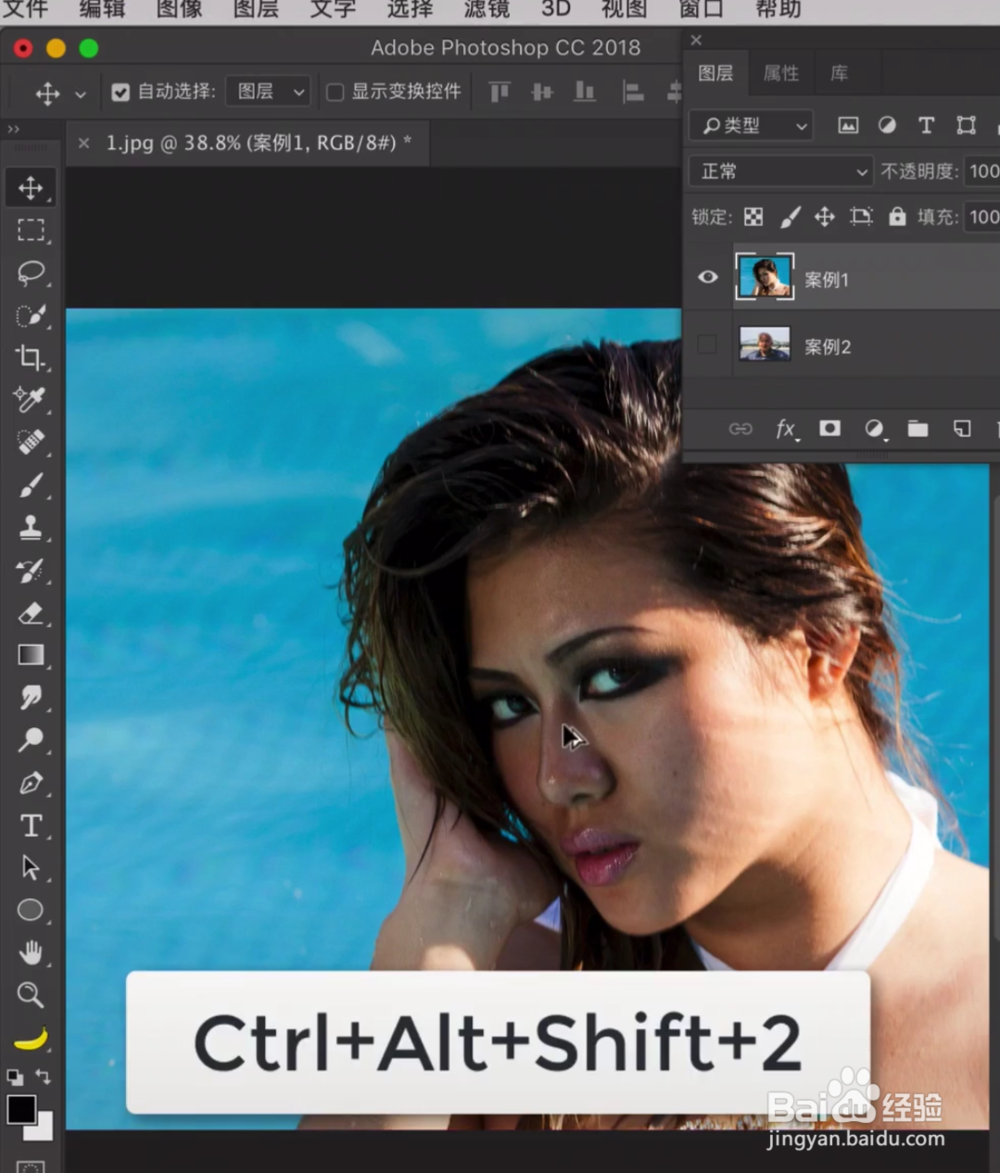Select the Ellipse shape tool

tap(31, 910)
